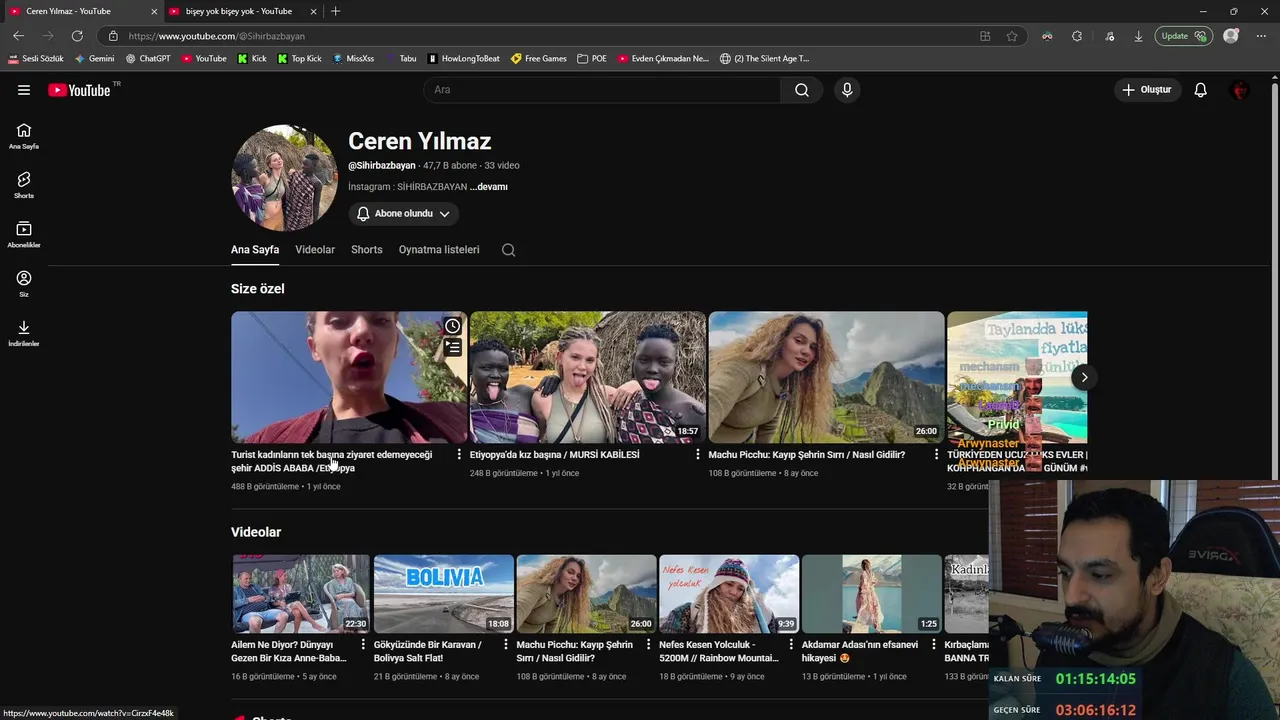Open options for Nefes Kesen Yolculuk video

(x=791, y=645)
